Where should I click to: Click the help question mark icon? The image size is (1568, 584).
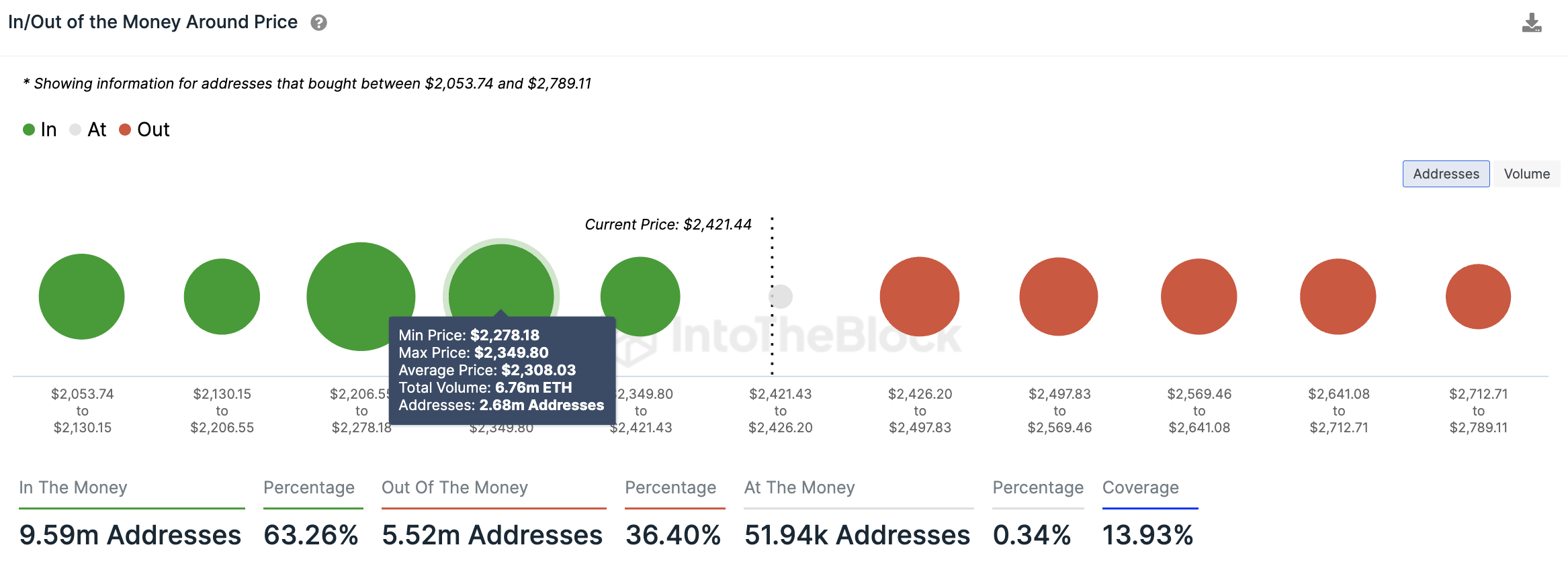[318, 23]
